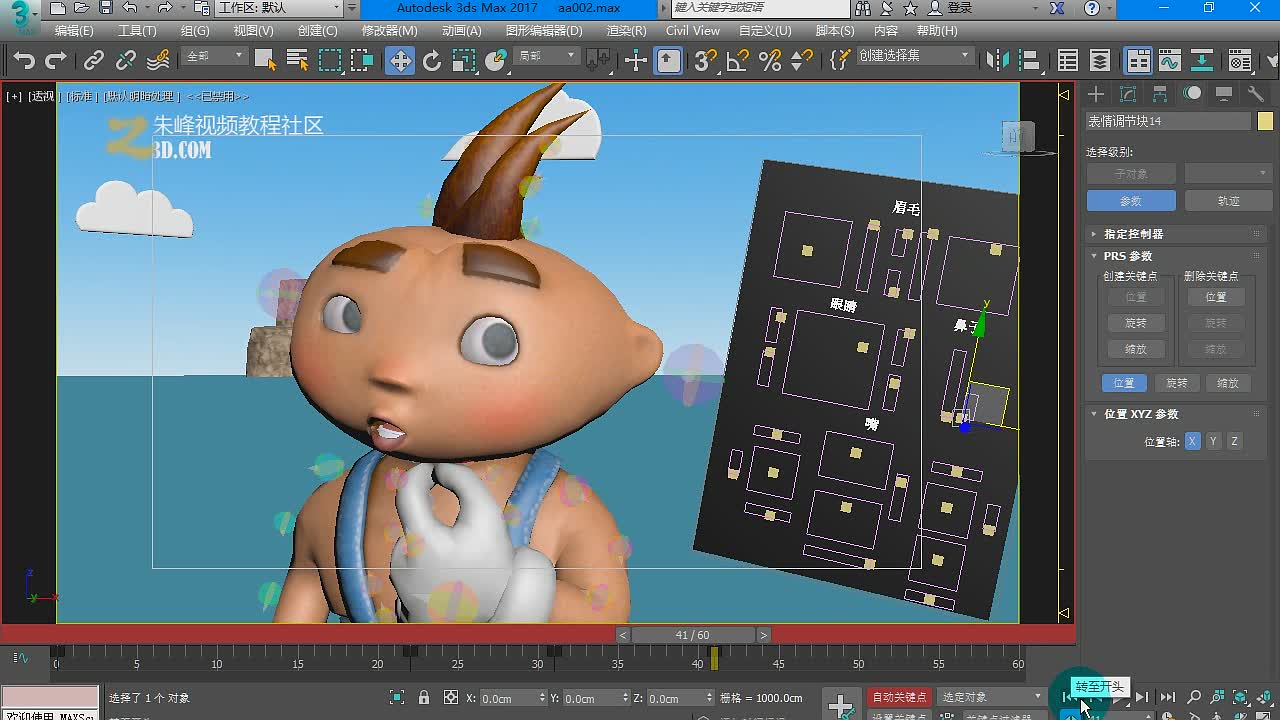Select the Move transform tool
1280x720 pixels.
point(399,61)
